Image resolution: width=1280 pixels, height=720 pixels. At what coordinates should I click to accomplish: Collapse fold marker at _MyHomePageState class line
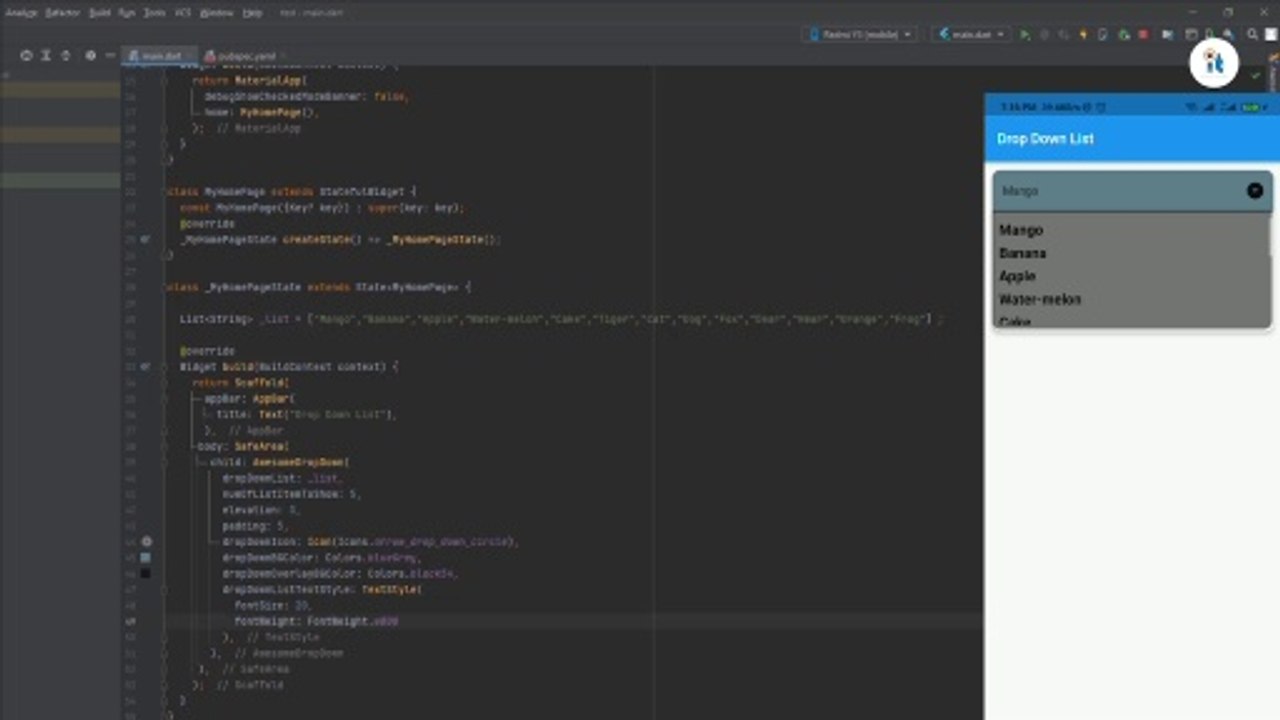click(x=167, y=287)
